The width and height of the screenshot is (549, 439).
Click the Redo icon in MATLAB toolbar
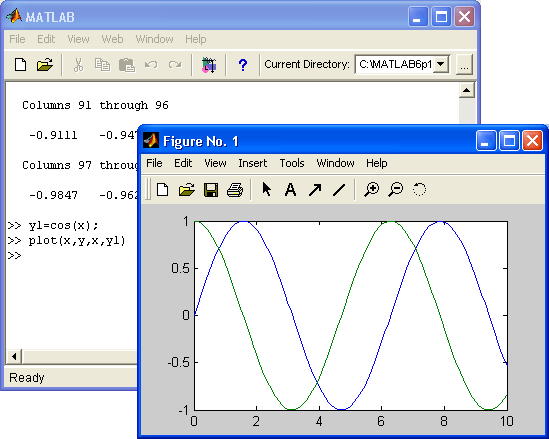tap(175, 65)
